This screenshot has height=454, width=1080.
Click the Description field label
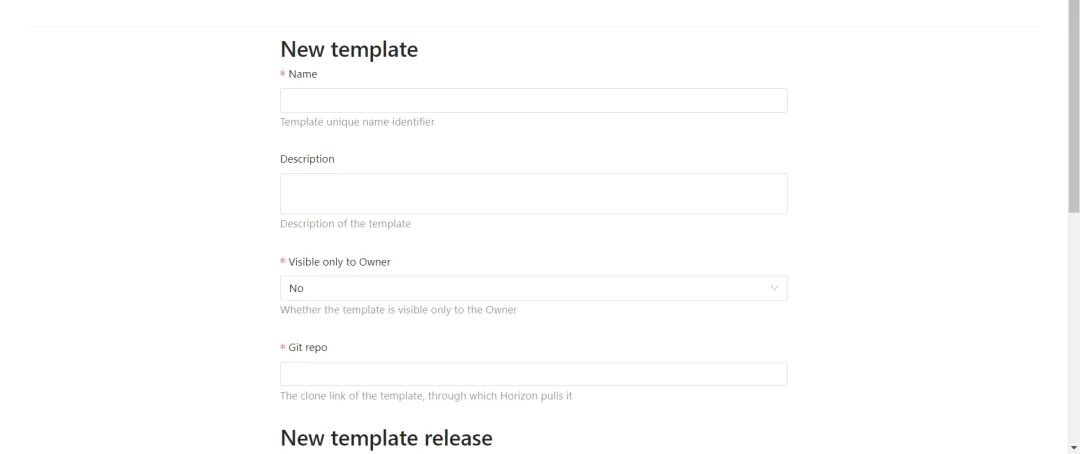pyautogui.click(x=307, y=159)
